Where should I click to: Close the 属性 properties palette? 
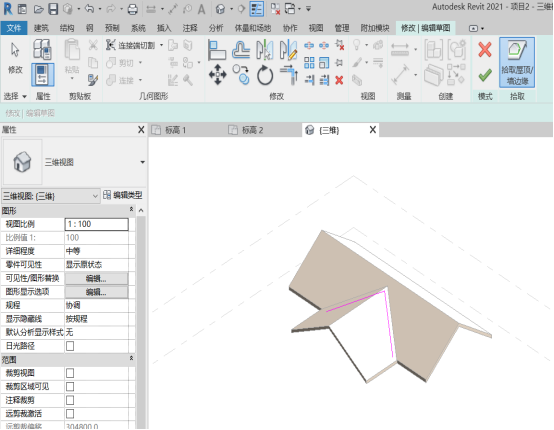(141, 130)
